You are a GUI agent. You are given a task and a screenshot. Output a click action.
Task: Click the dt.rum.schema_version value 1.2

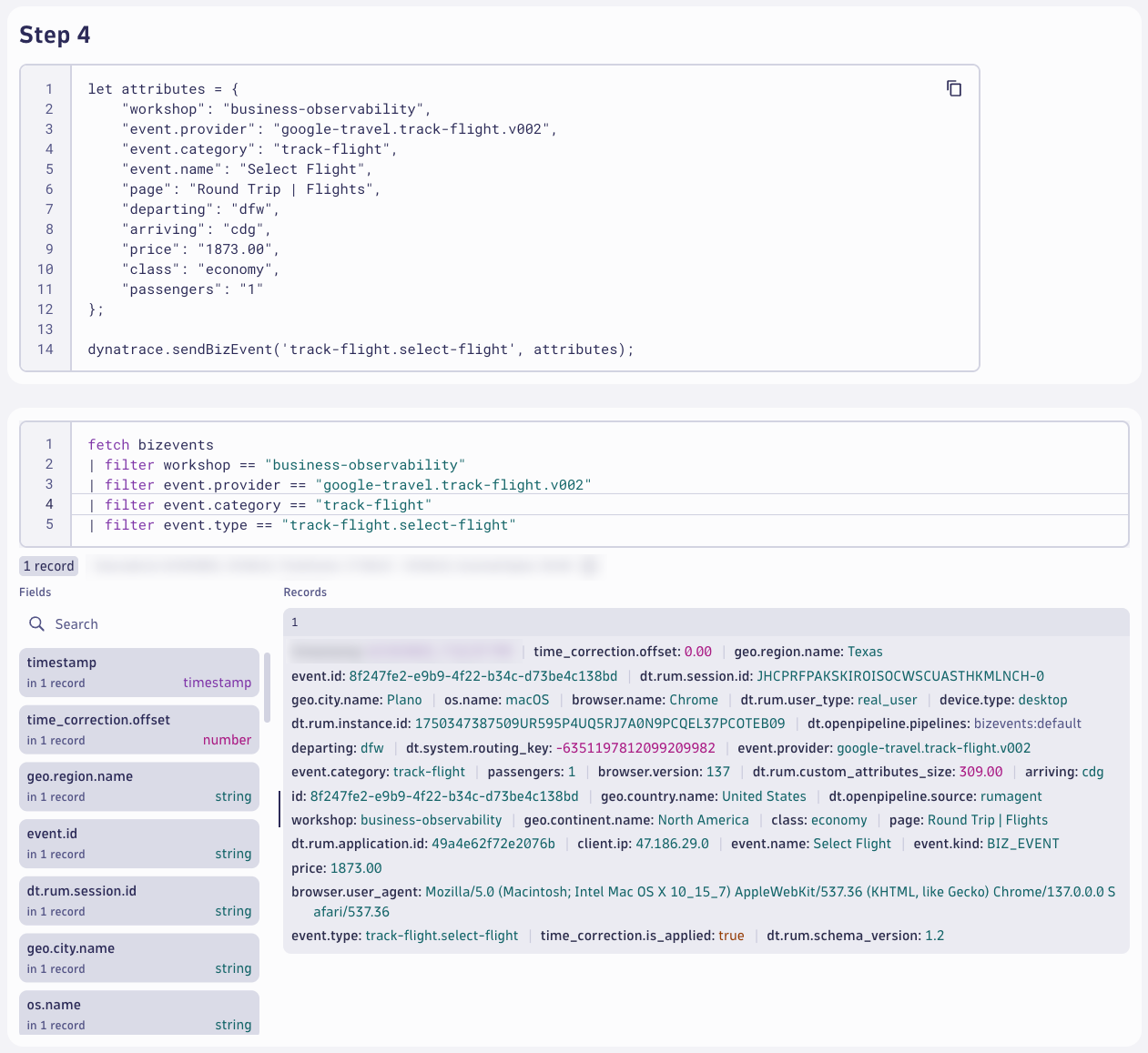tap(935, 936)
